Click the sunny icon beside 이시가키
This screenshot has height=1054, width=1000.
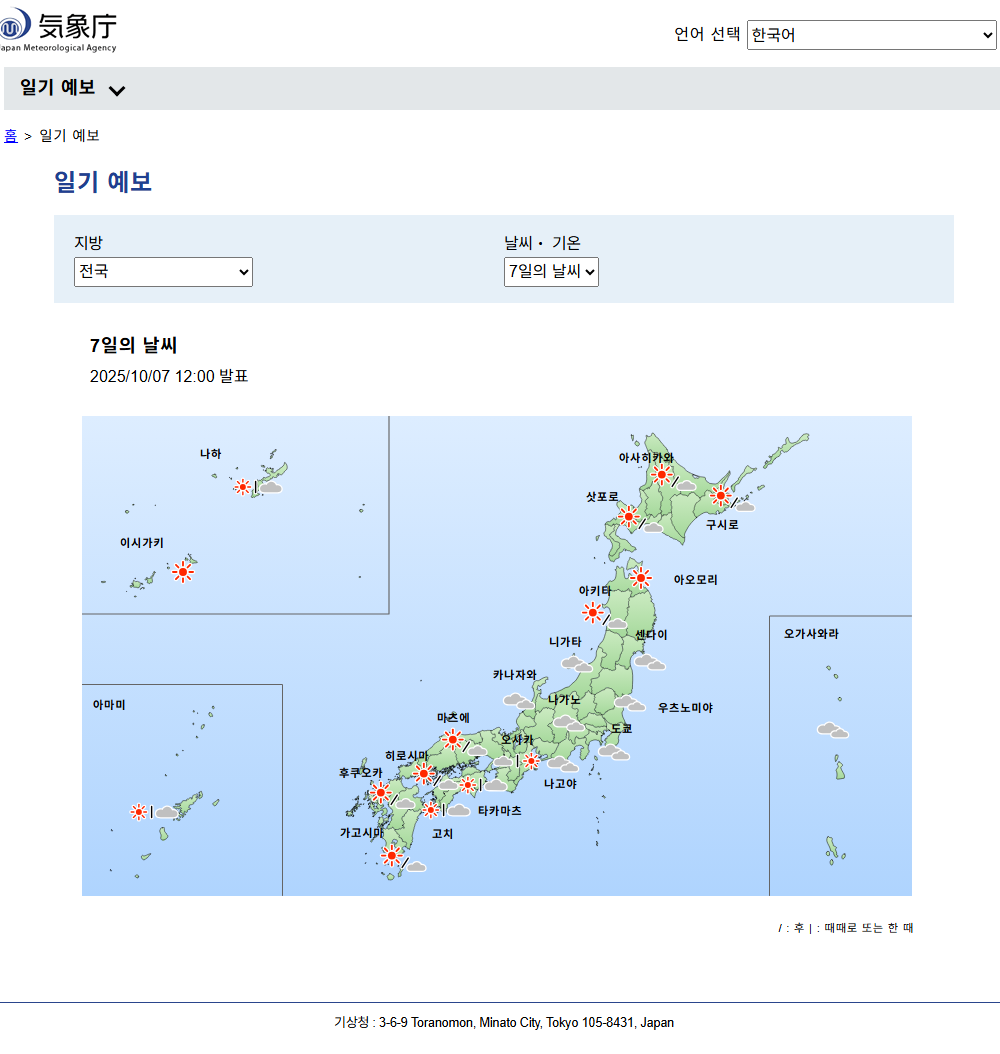pos(184,572)
